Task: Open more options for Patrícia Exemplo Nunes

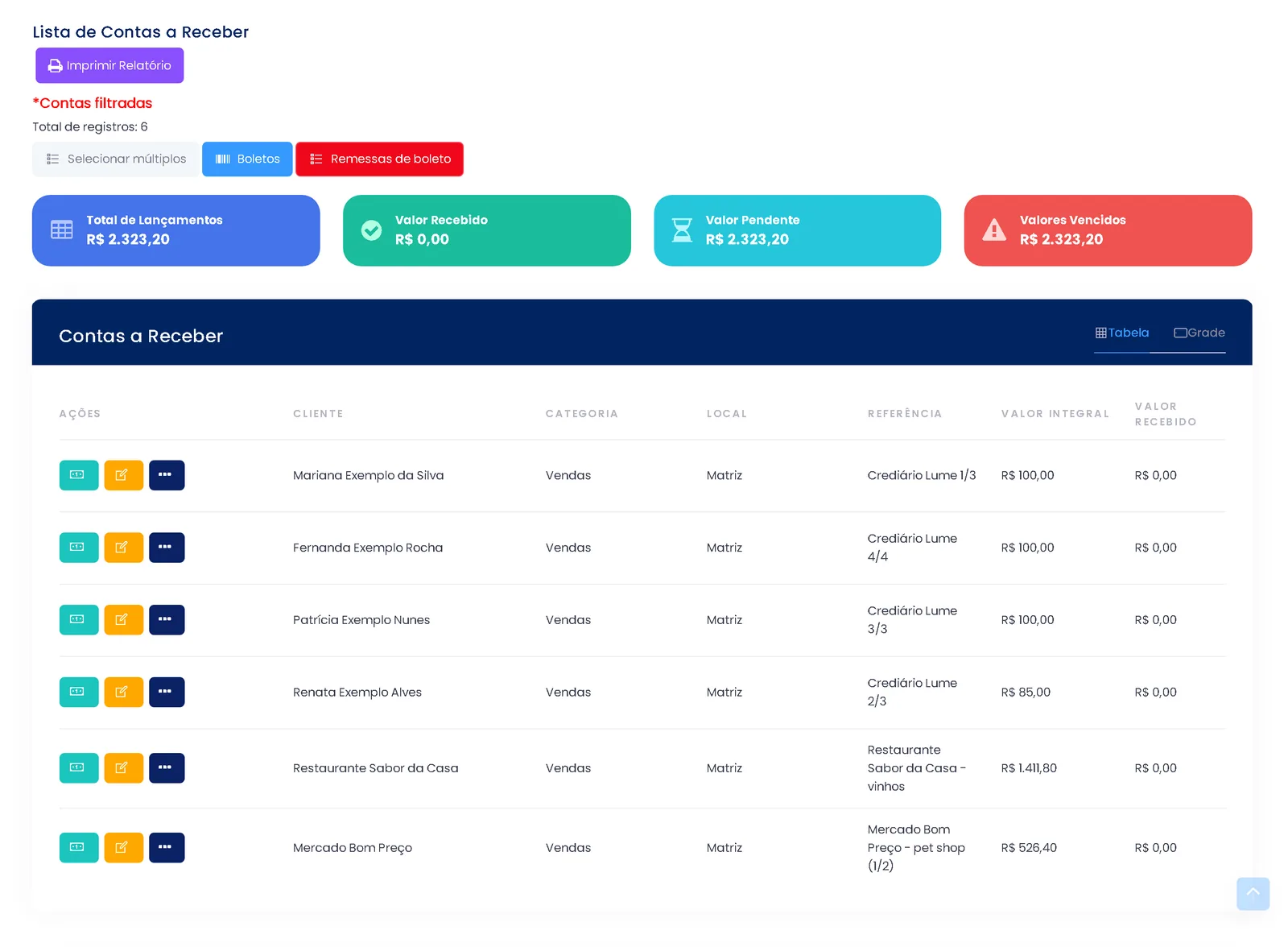Action: tap(167, 620)
